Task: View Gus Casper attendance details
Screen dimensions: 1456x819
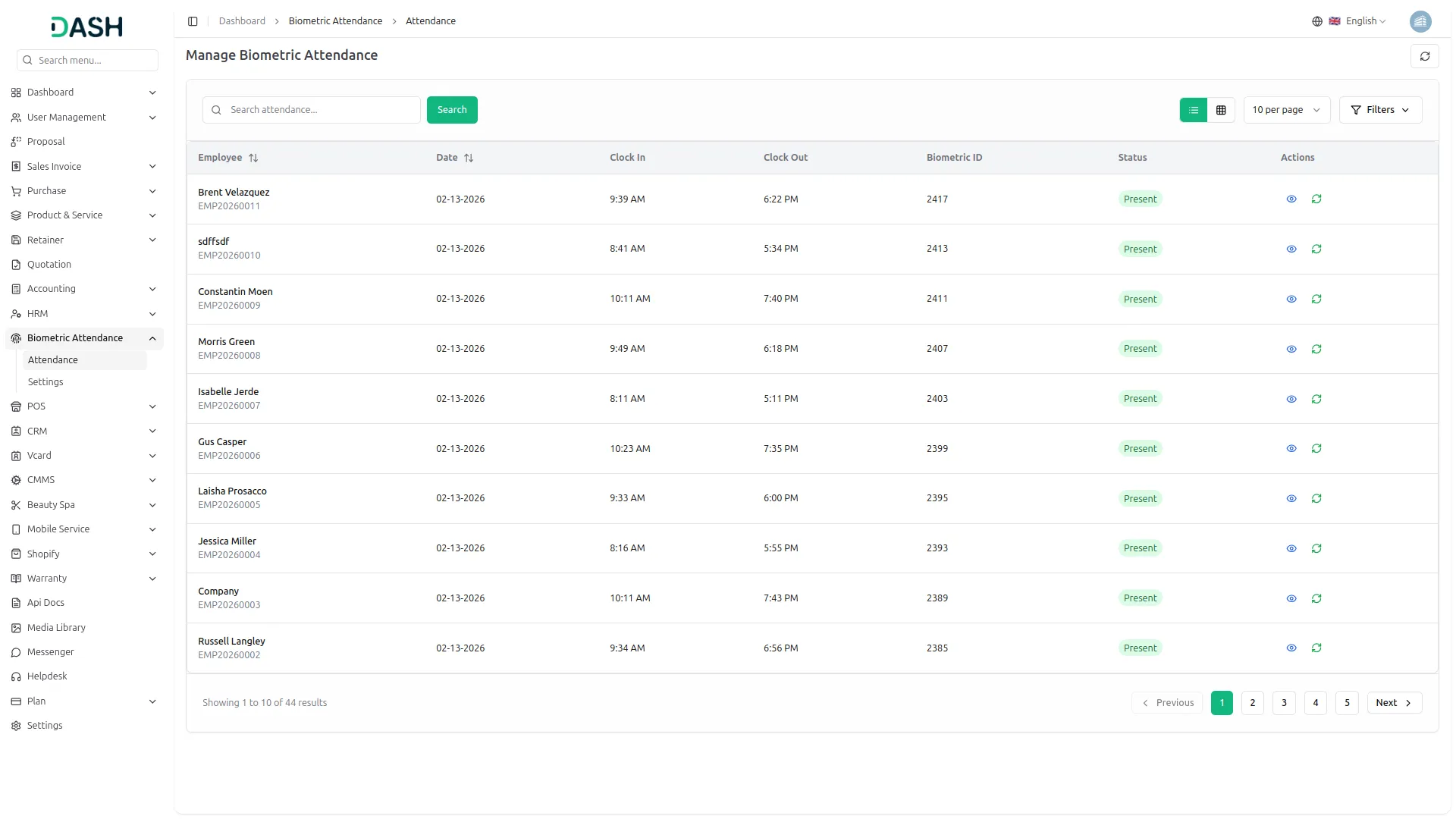Action: pos(1291,449)
